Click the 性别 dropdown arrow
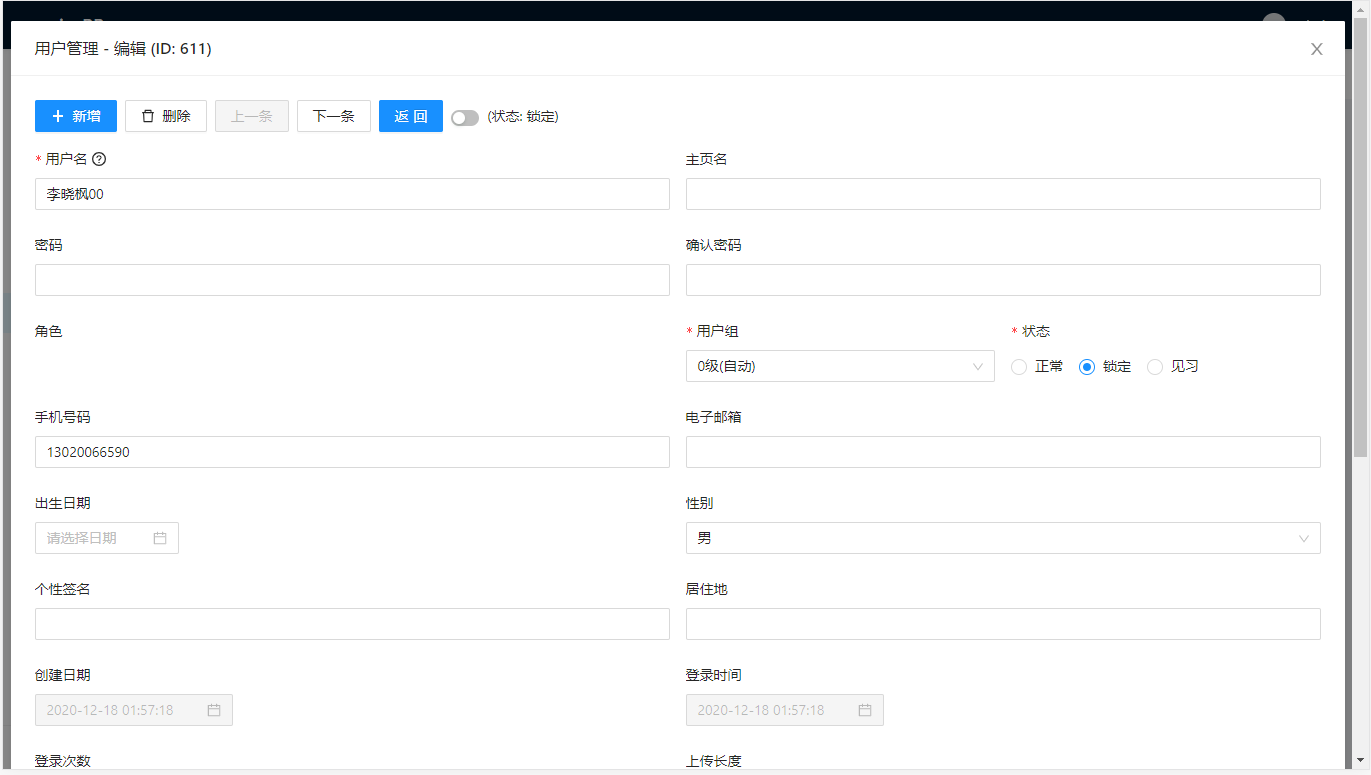The height and width of the screenshot is (775, 1371). point(1304,539)
